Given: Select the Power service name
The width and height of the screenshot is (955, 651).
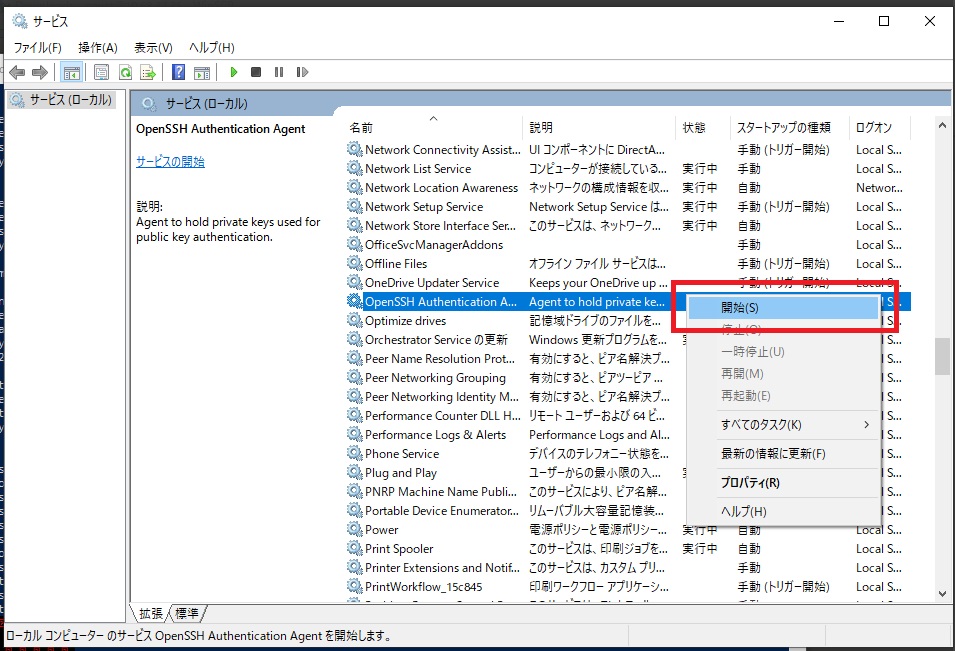Looking at the screenshot, I should (381, 530).
